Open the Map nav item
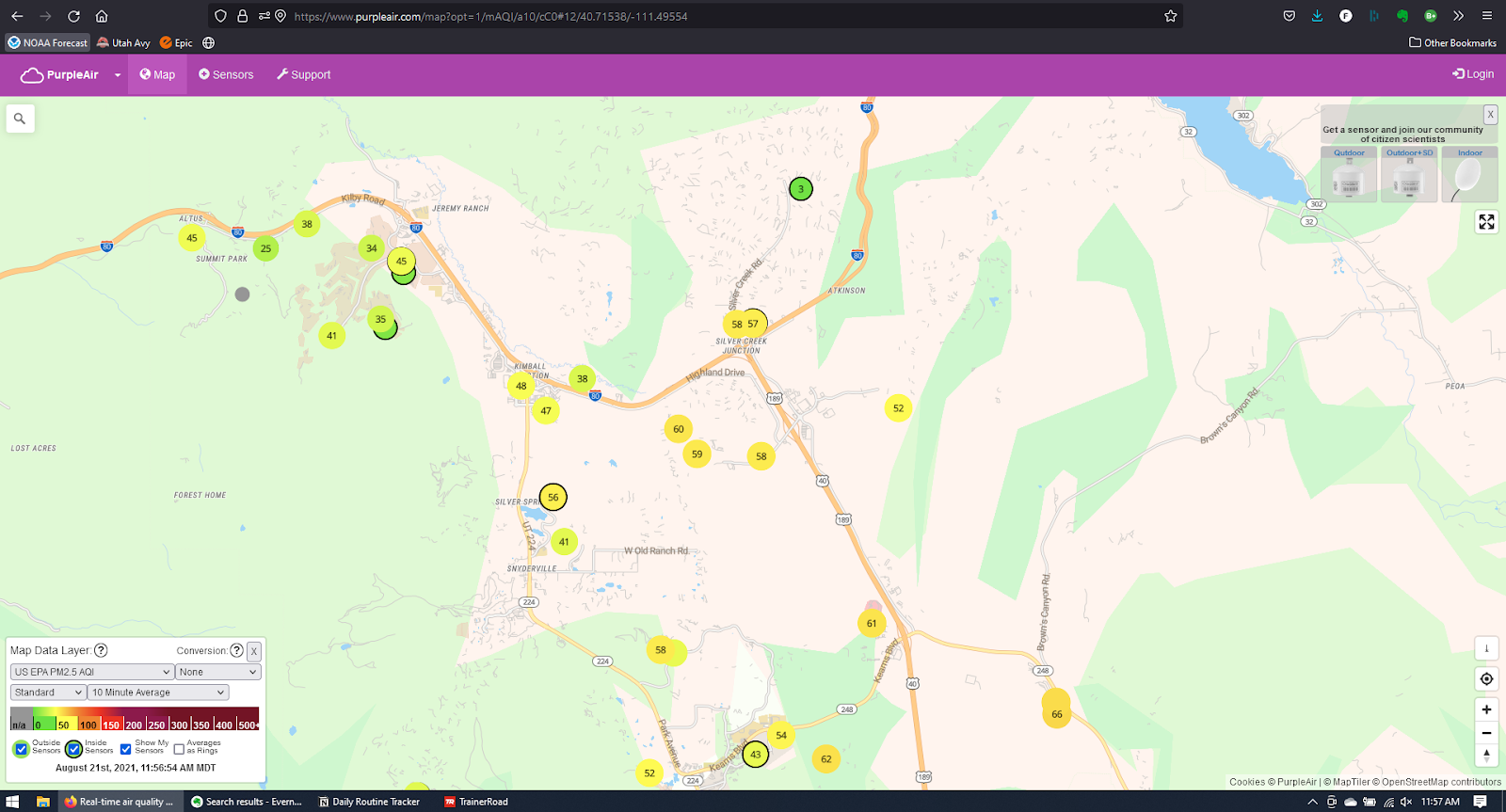 tap(157, 74)
